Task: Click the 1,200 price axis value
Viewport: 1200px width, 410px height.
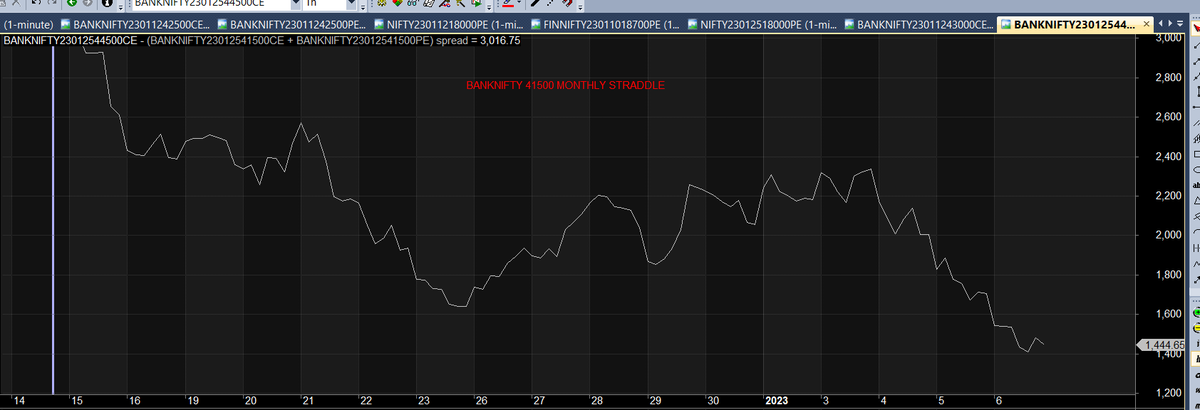Action: pyautogui.click(x=1167, y=393)
